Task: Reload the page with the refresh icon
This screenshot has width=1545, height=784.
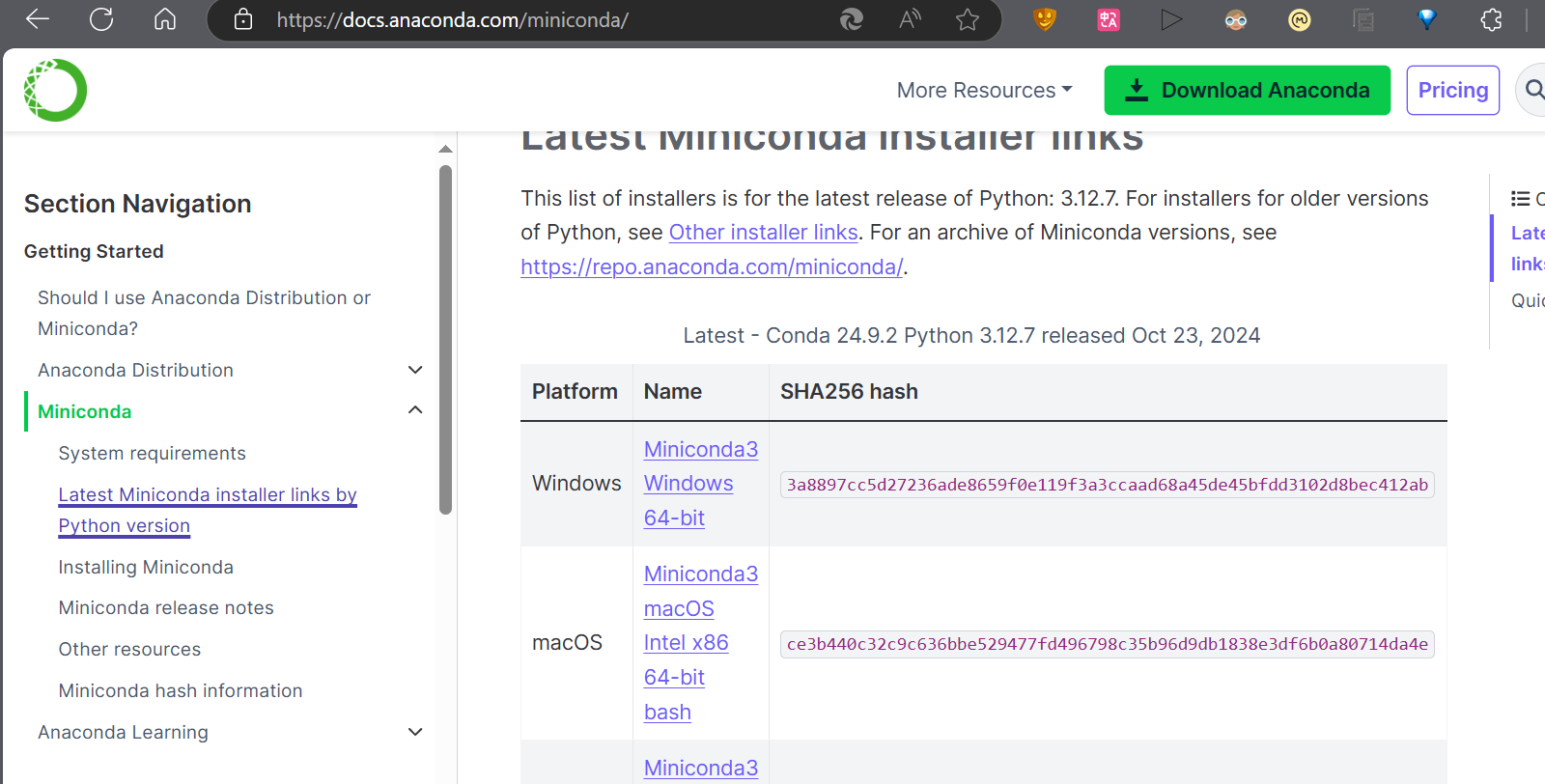Action: pyautogui.click(x=101, y=19)
